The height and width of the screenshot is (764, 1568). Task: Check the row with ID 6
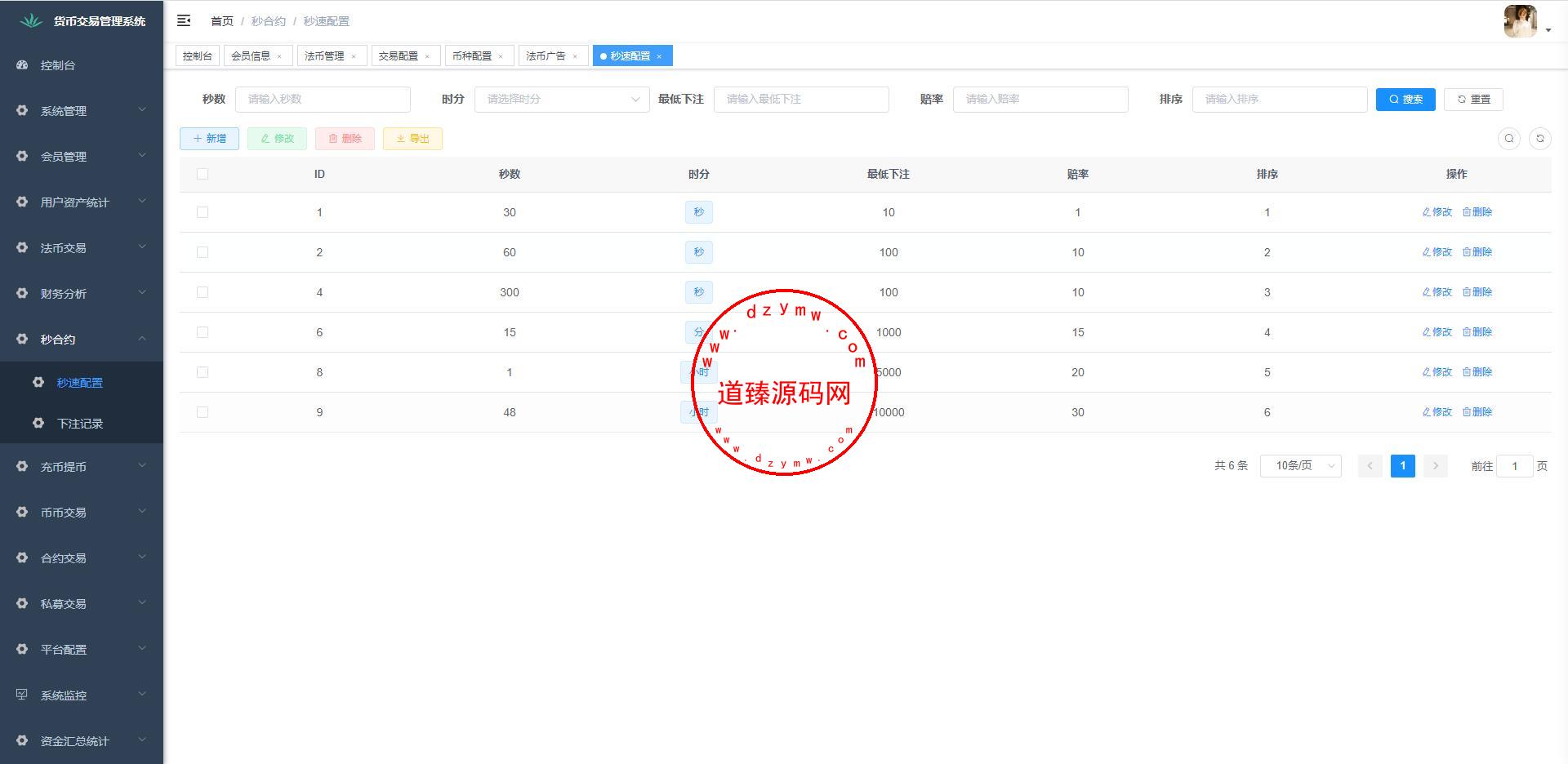(x=203, y=332)
